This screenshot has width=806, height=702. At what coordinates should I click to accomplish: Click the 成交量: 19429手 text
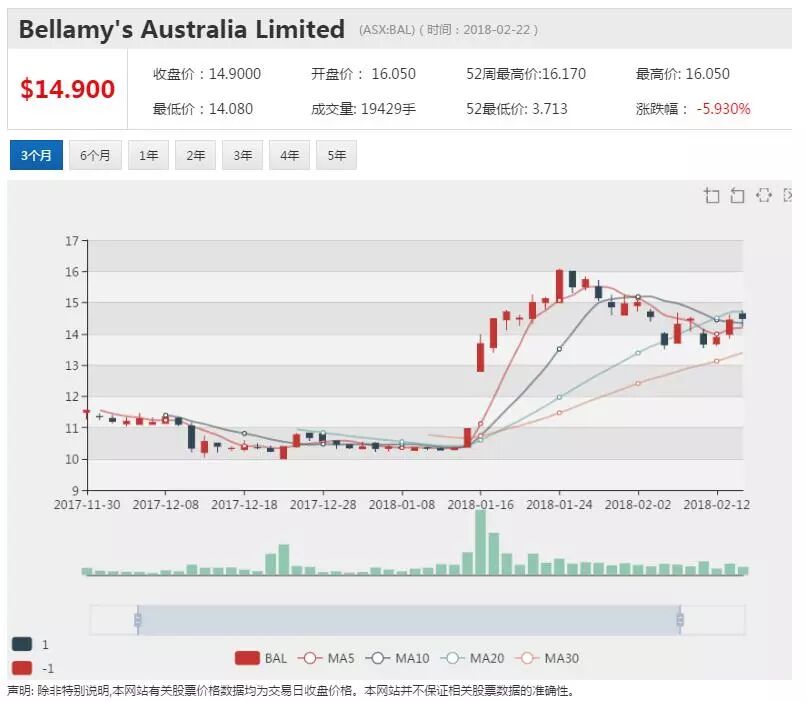363,109
